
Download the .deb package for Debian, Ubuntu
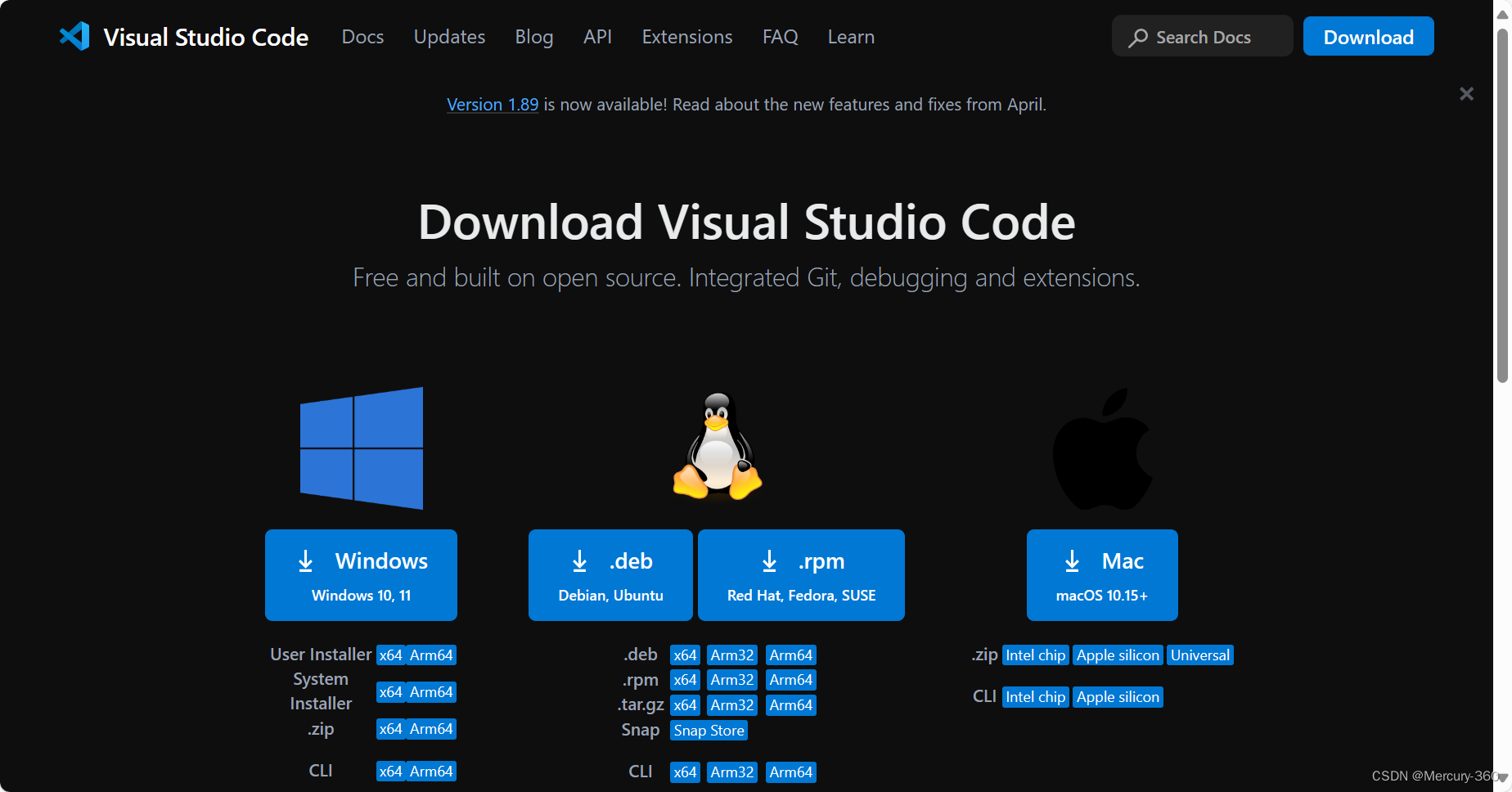pos(610,574)
